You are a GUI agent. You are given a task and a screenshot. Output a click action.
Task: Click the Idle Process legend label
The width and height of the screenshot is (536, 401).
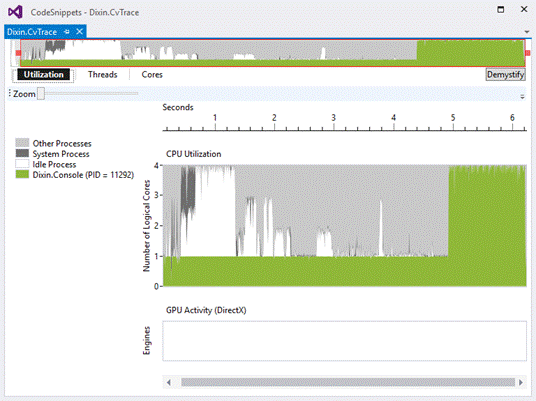[x=54, y=164]
